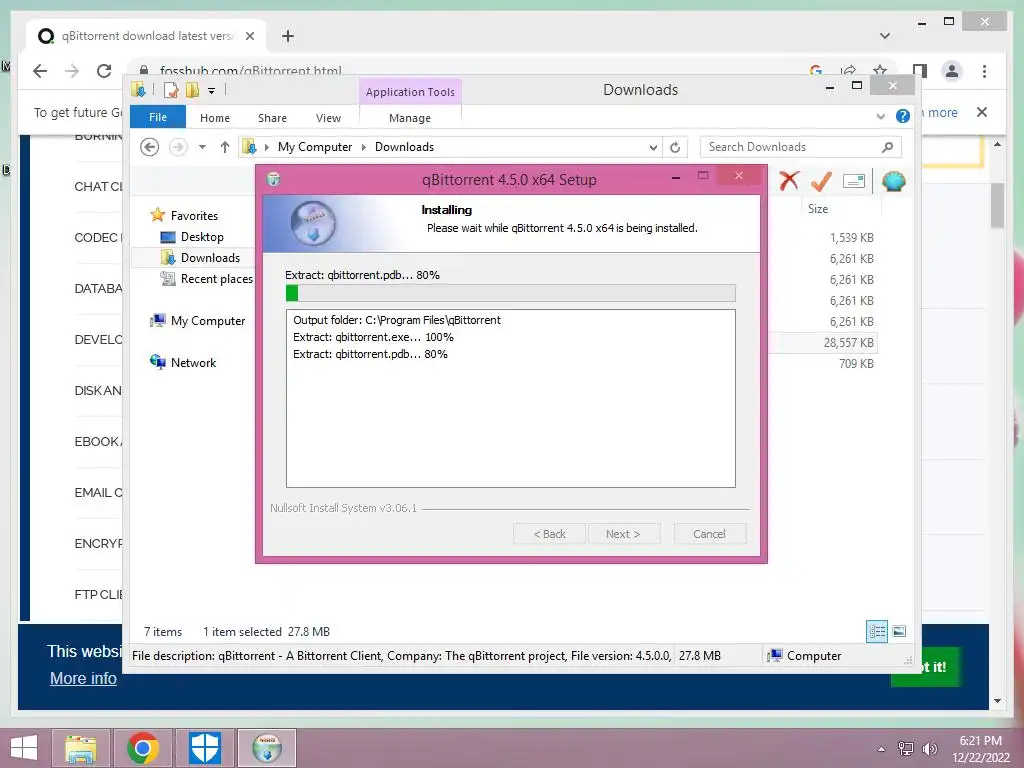1024x768 pixels.
Task: Open Chrome tab search dropdown
Action: (x=885, y=36)
